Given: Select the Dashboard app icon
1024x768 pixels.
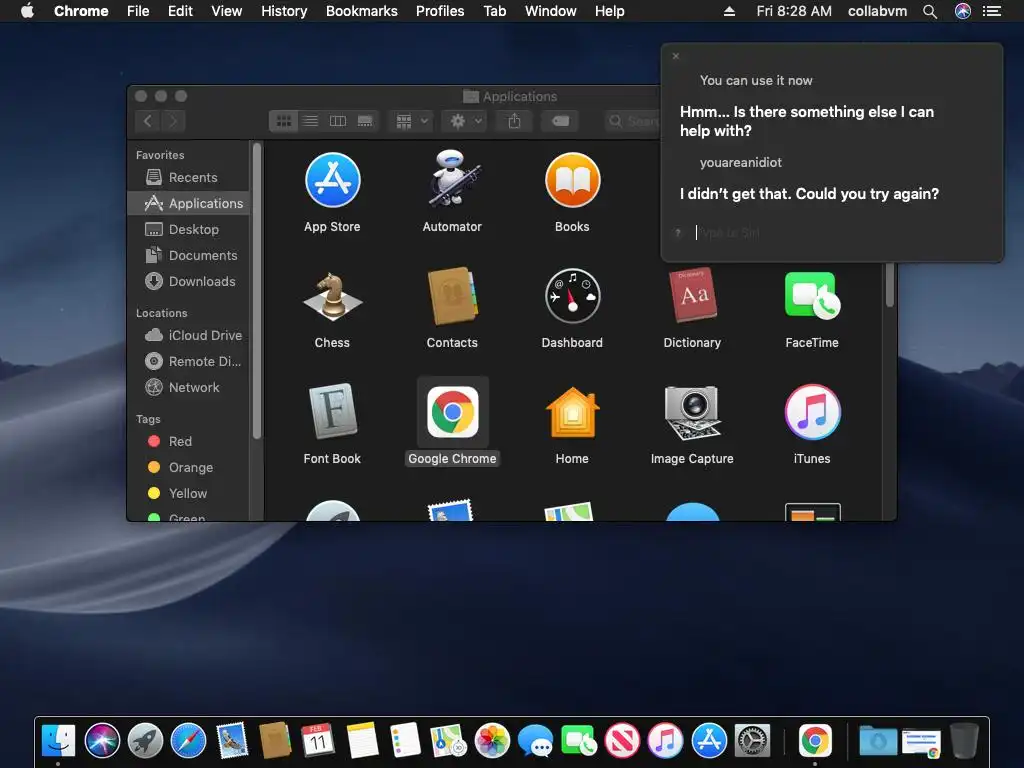Looking at the screenshot, I should 572,296.
